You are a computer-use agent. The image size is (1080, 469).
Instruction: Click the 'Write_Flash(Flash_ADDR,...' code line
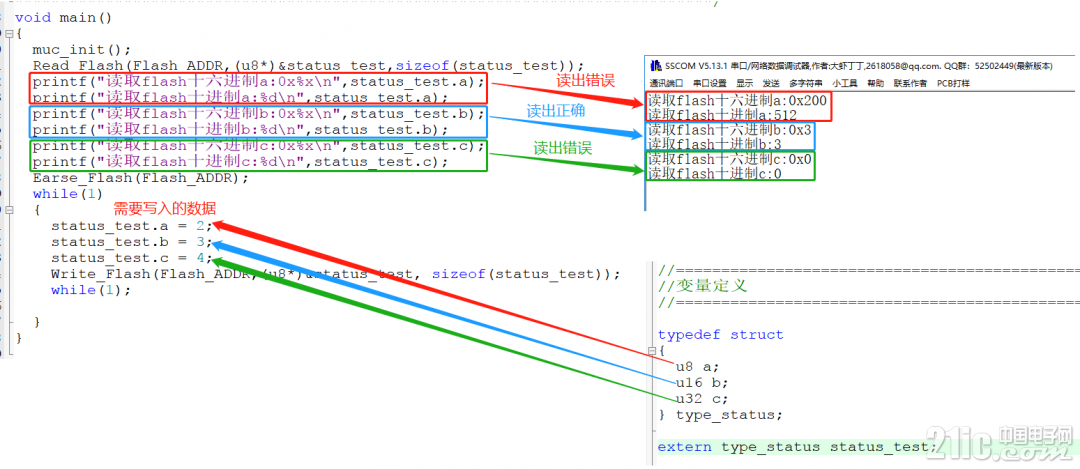335,273
